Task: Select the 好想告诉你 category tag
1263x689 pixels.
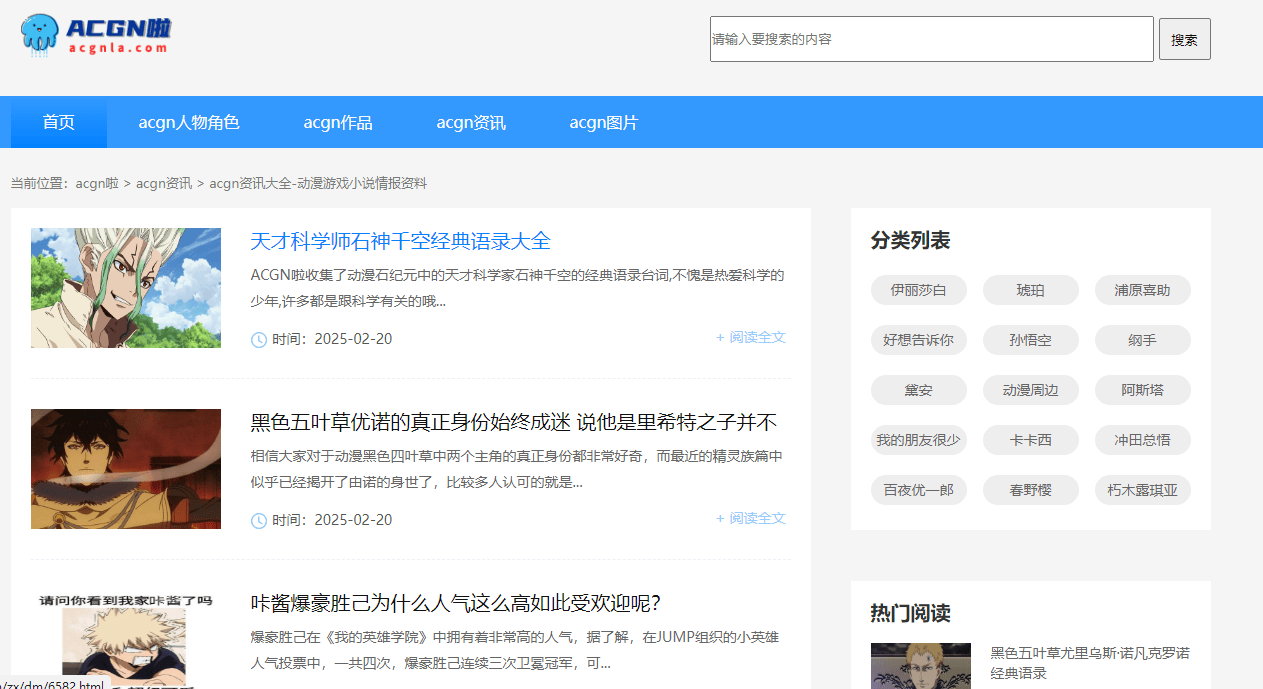Action: pos(919,340)
